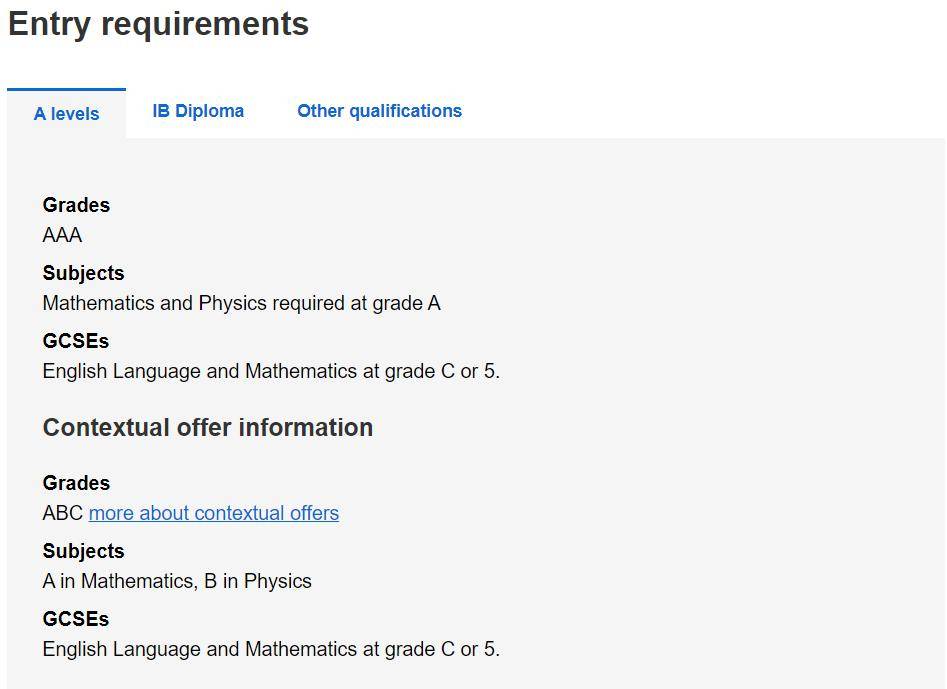Select the Mathematics and Physics required line
The height and width of the screenshot is (689, 947).
pyautogui.click(x=242, y=303)
